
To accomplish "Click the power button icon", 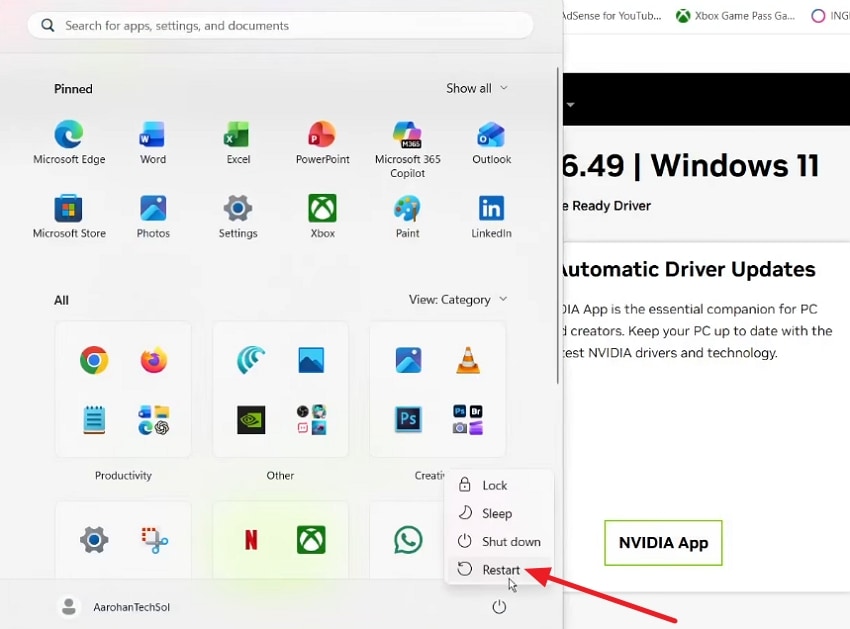I will click(499, 607).
